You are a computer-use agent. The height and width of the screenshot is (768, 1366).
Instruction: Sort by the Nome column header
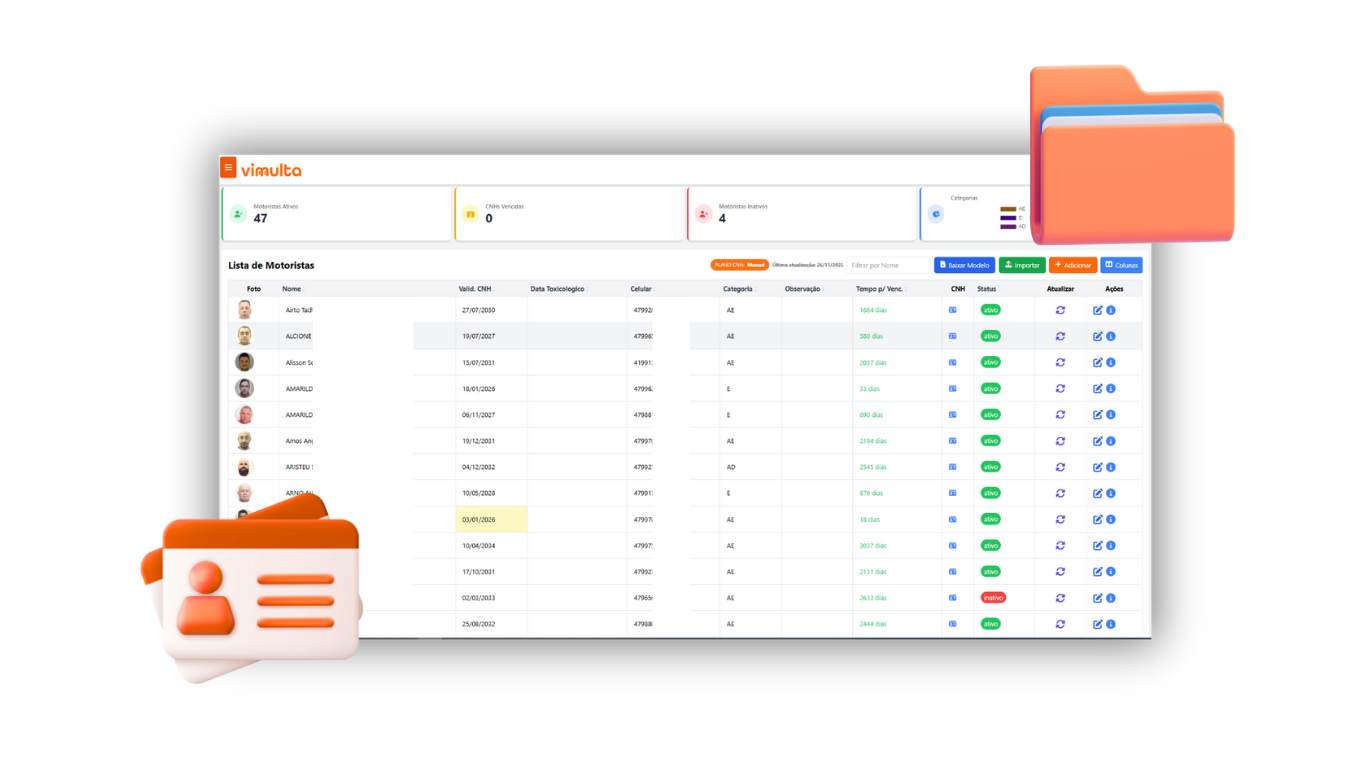pos(291,289)
